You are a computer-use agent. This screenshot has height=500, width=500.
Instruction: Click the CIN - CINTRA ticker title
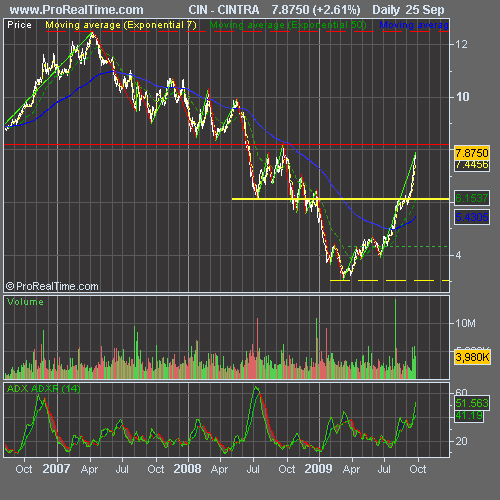click(224, 10)
